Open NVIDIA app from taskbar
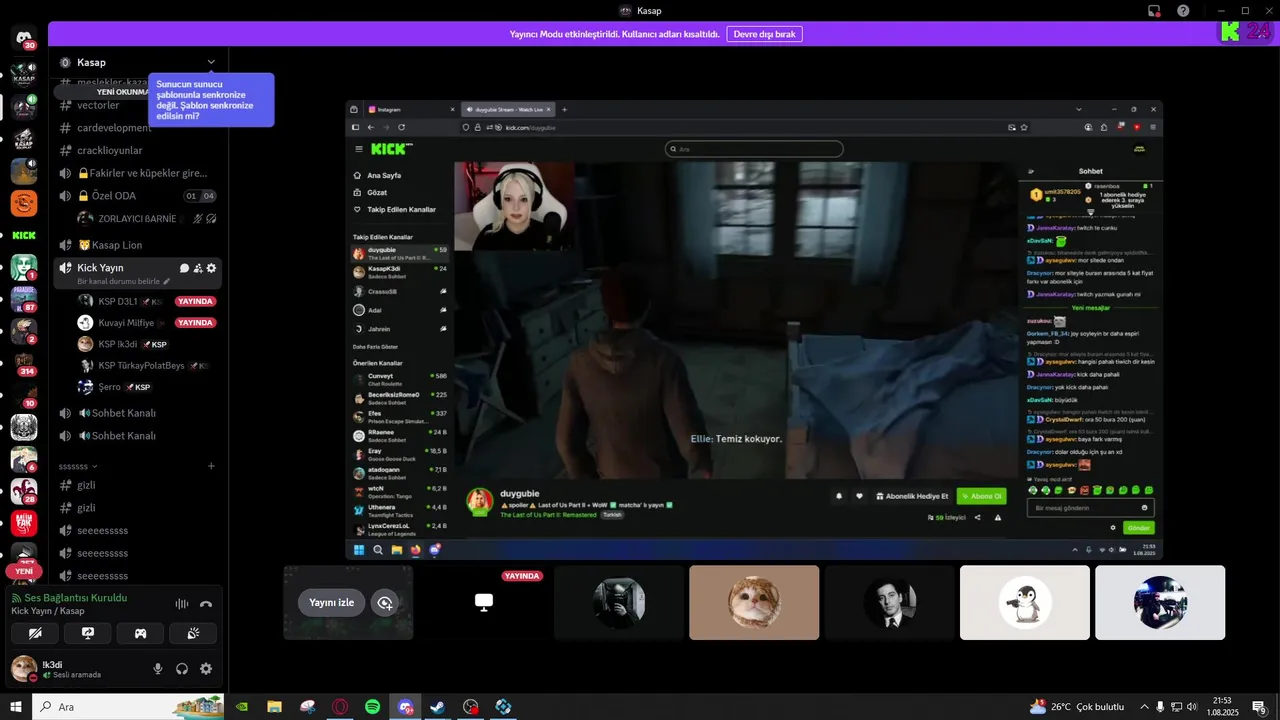This screenshot has height=720, width=1280. 241,707
